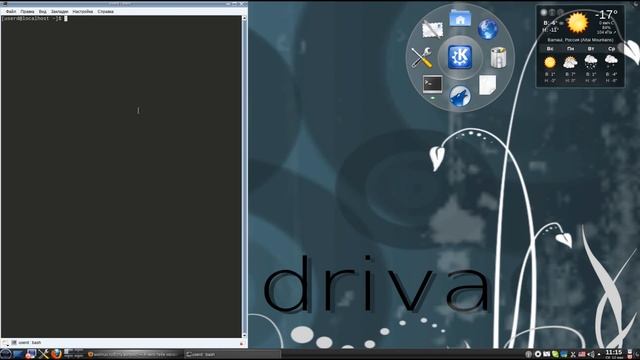Click the blue desktop icon in taskbar

click(x=18, y=354)
